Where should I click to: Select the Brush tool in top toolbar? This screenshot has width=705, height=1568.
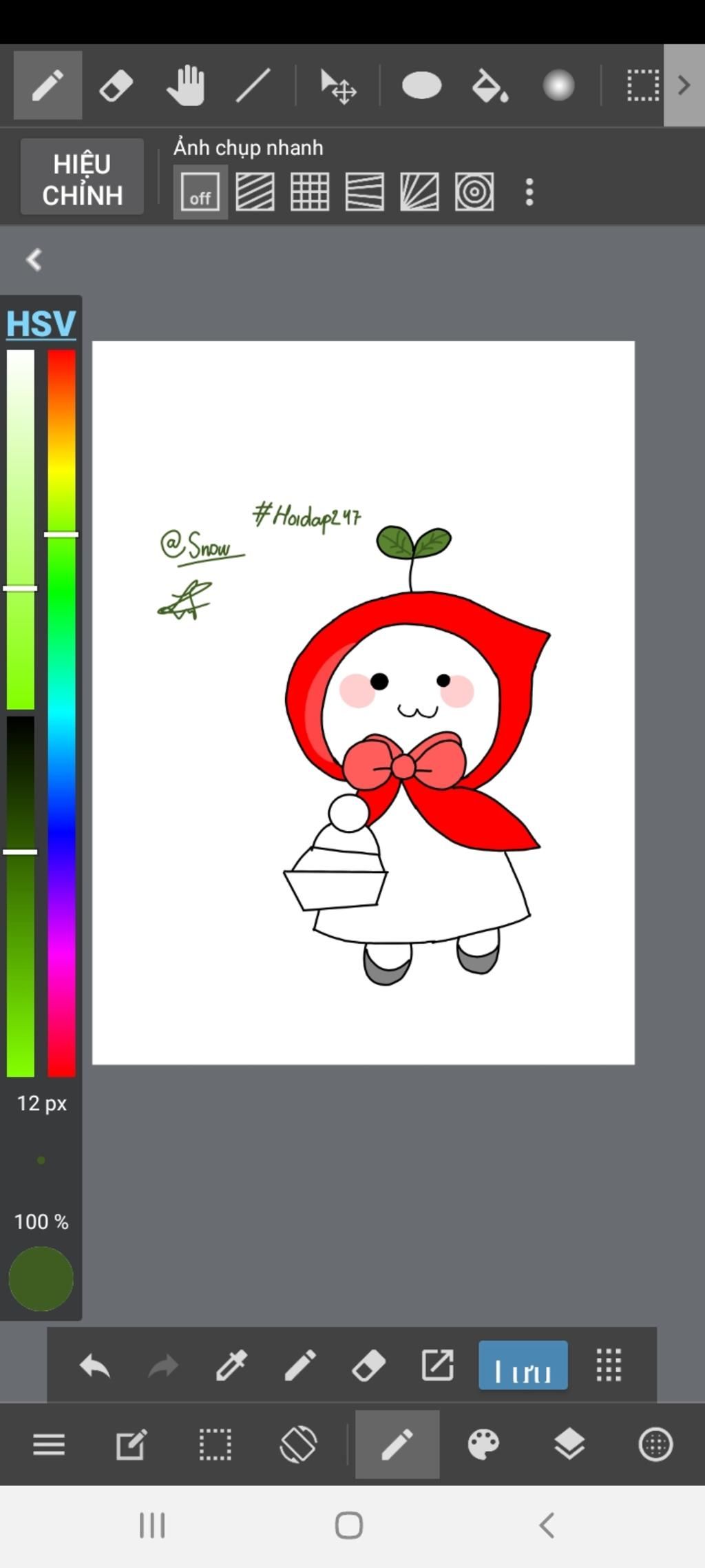click(x=48, y=86)
